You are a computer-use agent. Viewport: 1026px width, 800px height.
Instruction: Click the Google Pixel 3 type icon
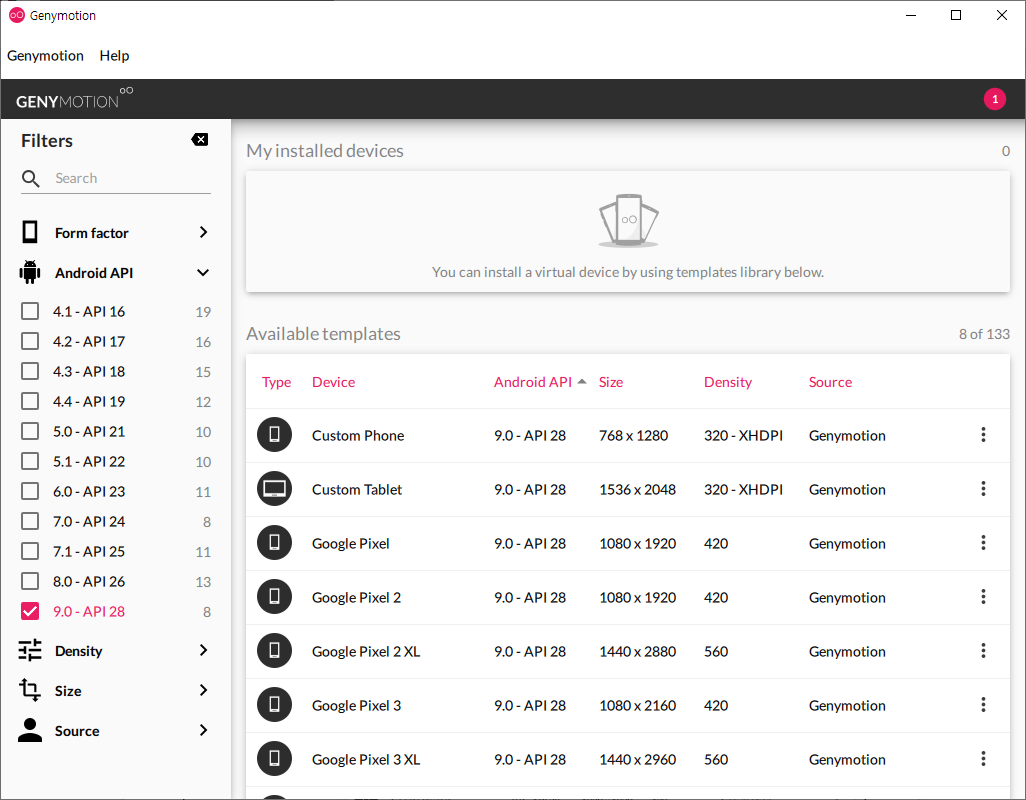click(274, 704)
